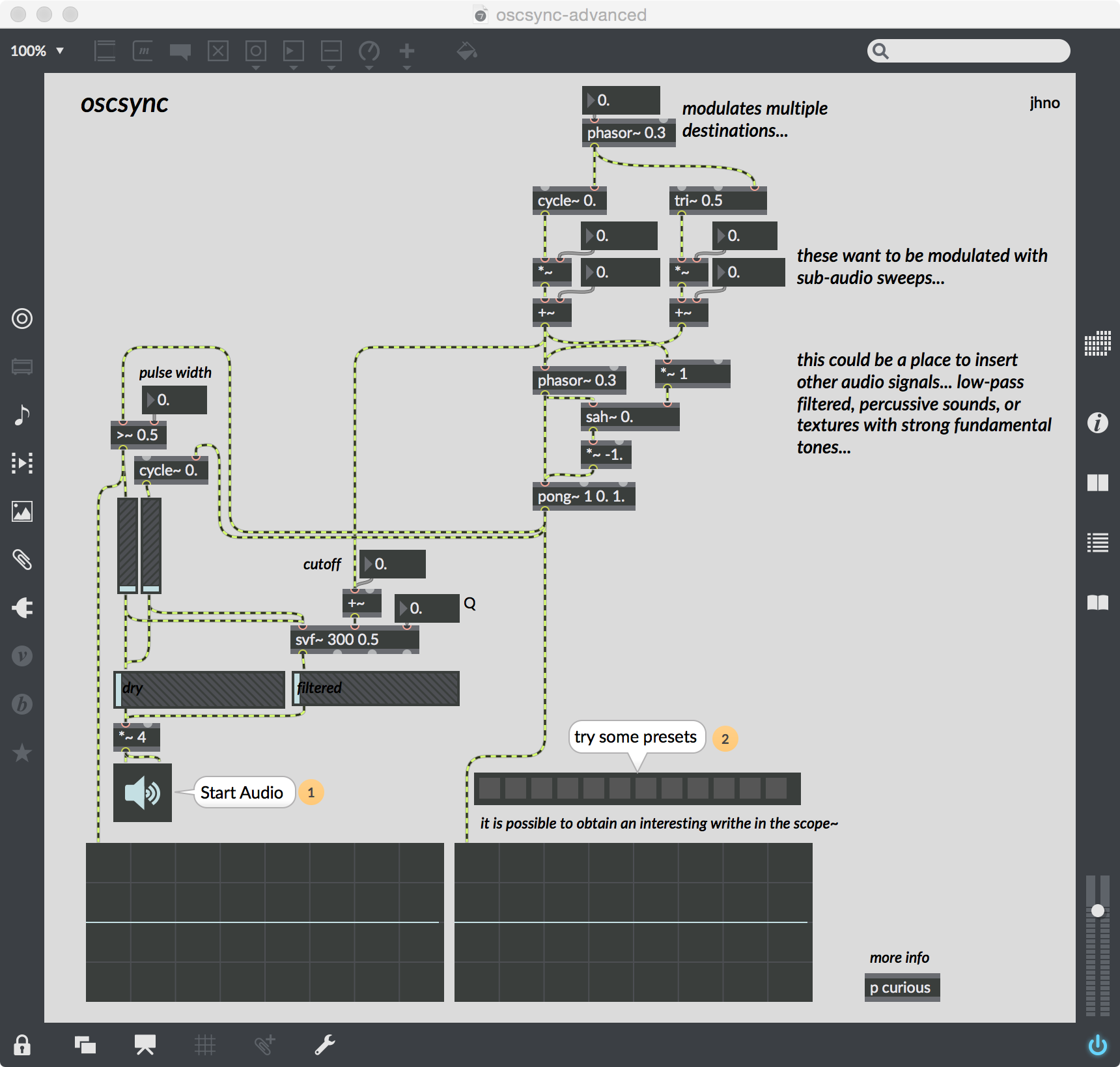Select the paint bucket format tool
Screen dimensions: 1120x1067
point(466,51)
